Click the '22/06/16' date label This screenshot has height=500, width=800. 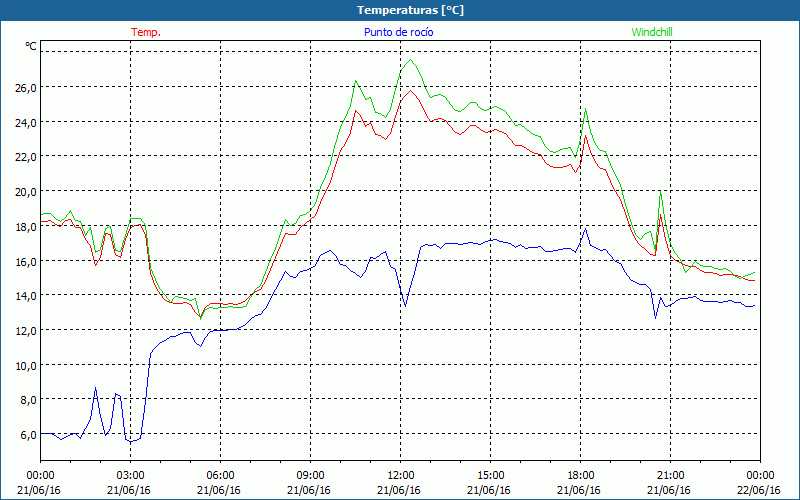(759, 490)
